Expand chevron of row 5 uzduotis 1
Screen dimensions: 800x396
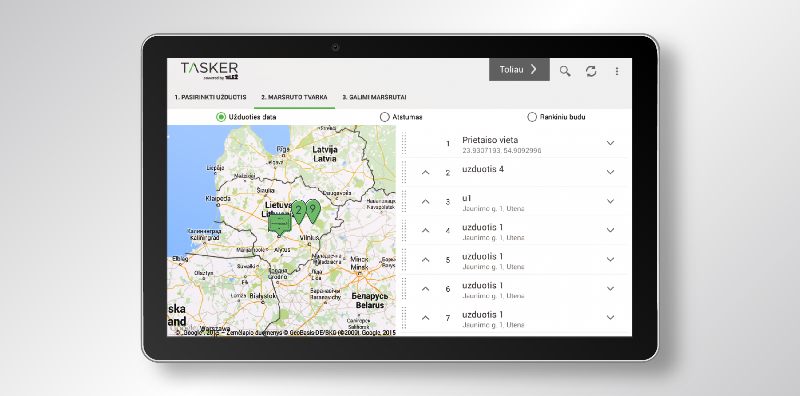click(610, 259)
